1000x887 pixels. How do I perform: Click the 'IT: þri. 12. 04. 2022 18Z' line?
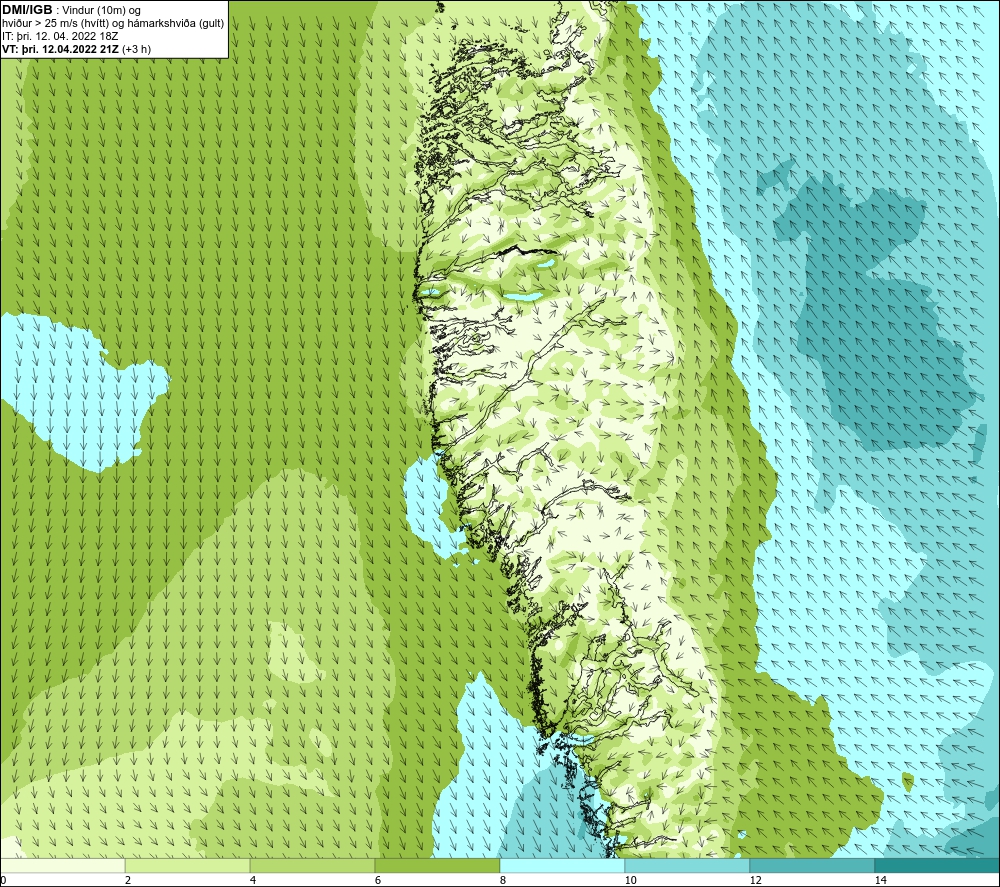(60, 36)
